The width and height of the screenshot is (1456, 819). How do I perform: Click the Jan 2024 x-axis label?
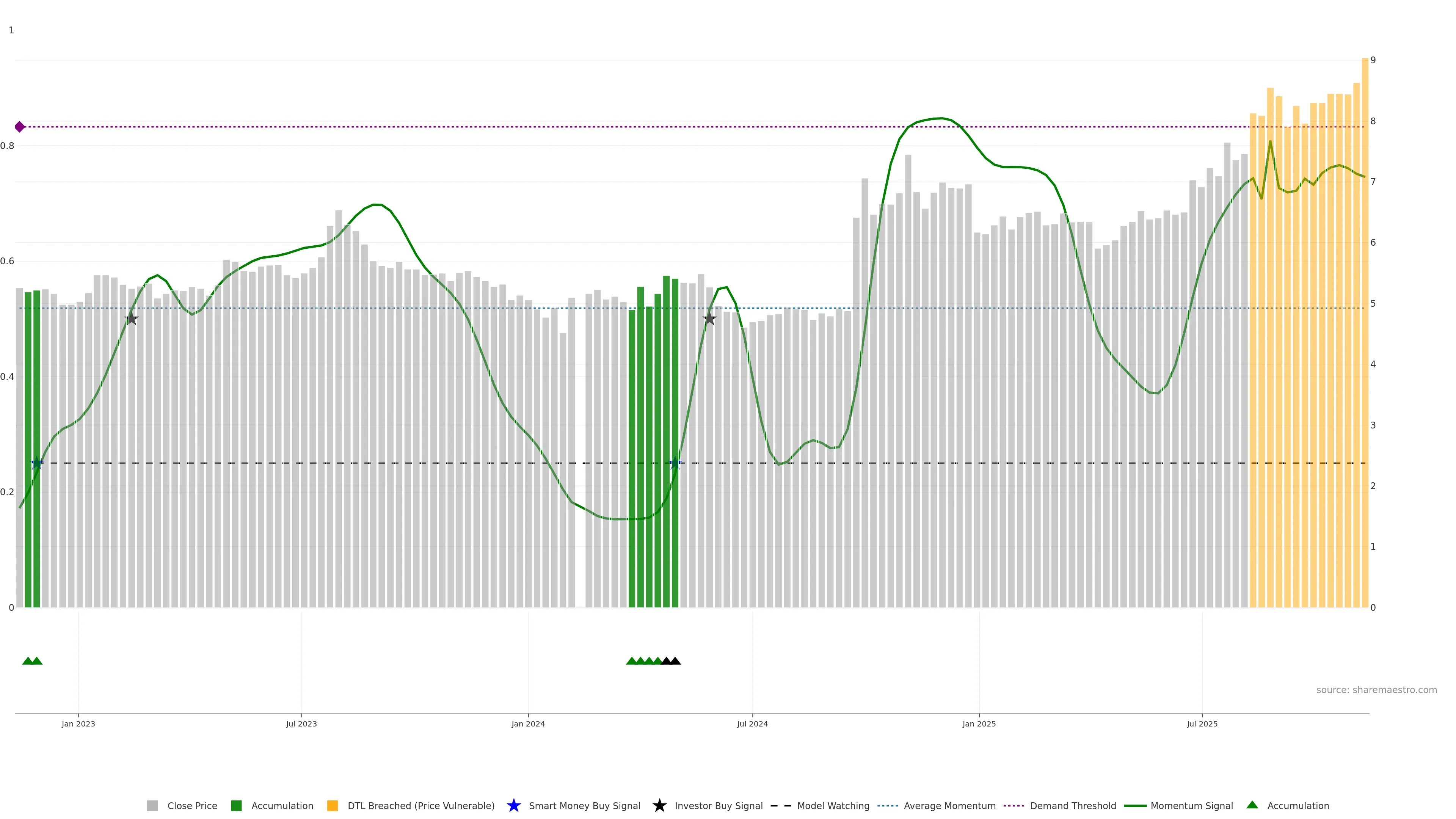click(528, 724)
